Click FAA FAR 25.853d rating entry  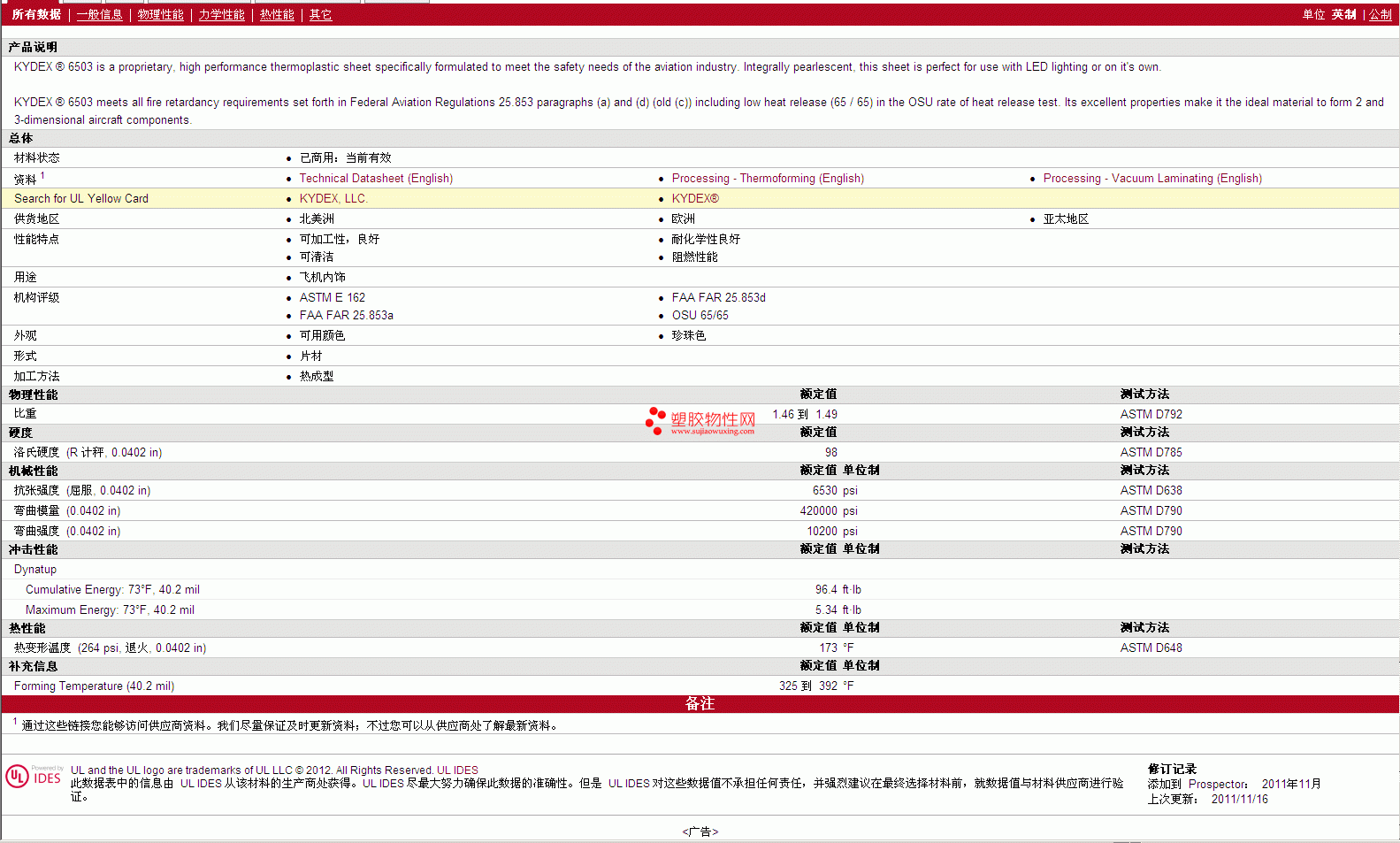pos(718,298)
